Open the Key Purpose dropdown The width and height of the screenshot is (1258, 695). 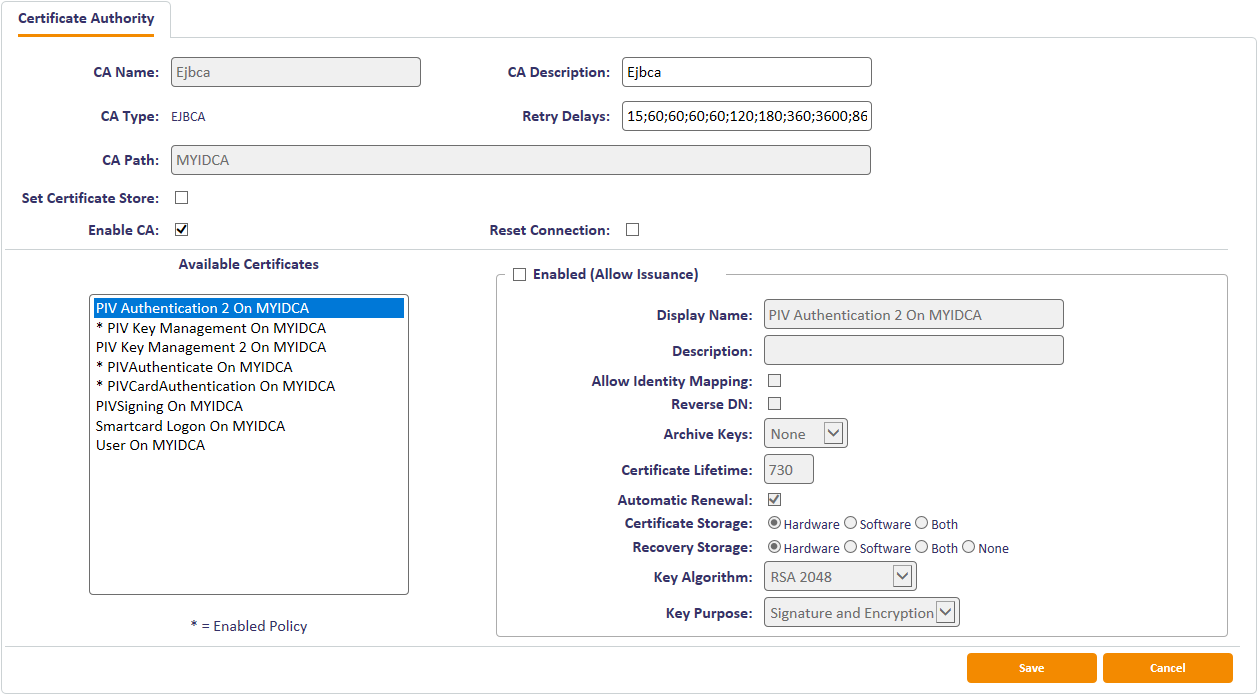click(862, 613)
